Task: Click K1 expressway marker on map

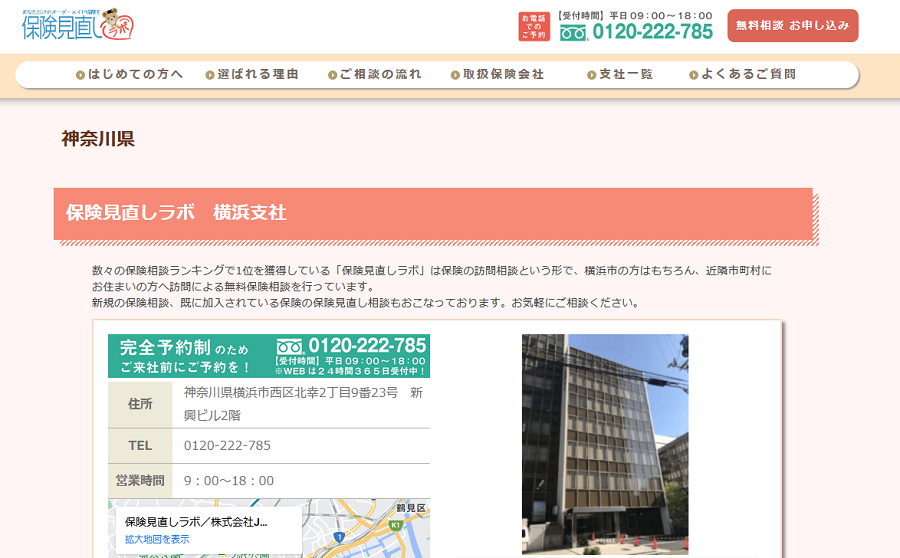Action: tap(395, 525)
